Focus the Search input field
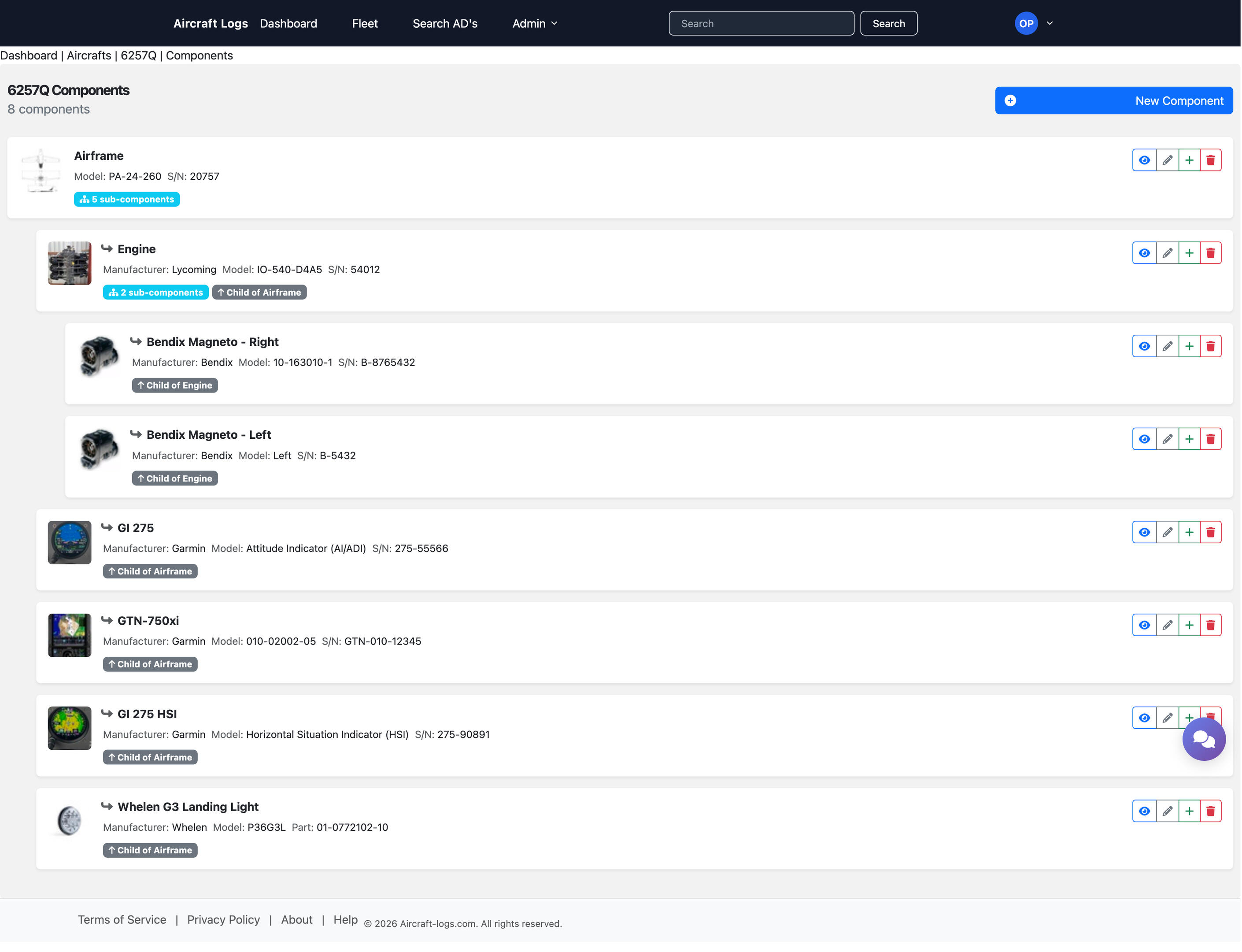Screen dimensions: 1242x952 pos(761,23)
